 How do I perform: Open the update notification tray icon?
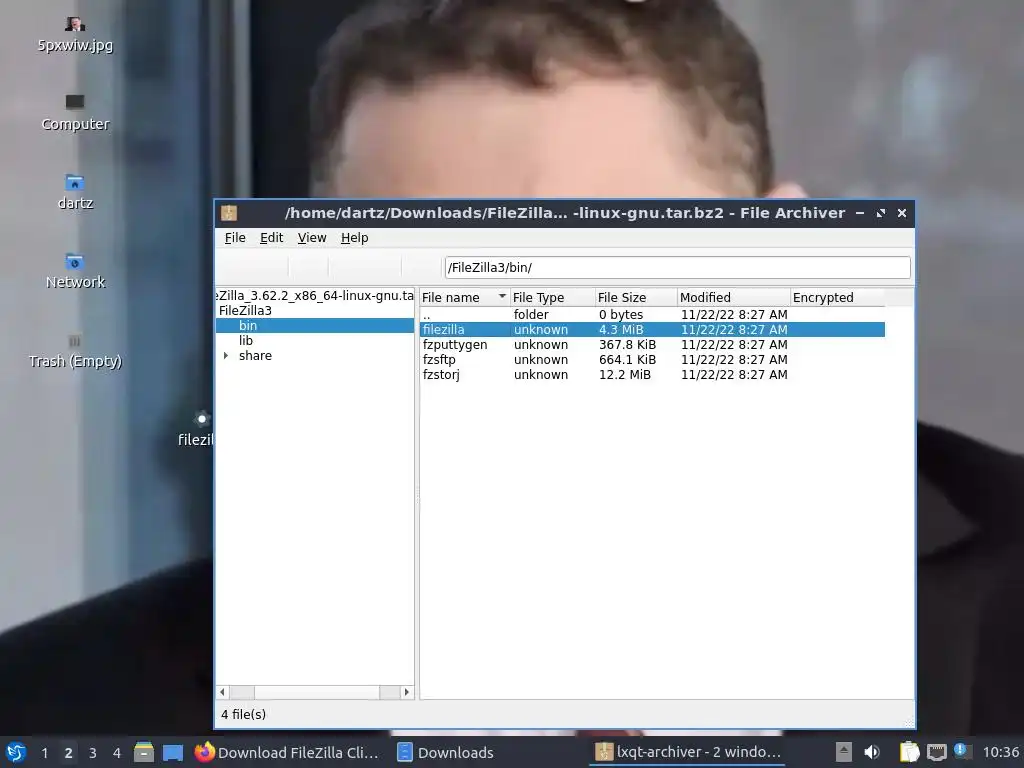962,751
